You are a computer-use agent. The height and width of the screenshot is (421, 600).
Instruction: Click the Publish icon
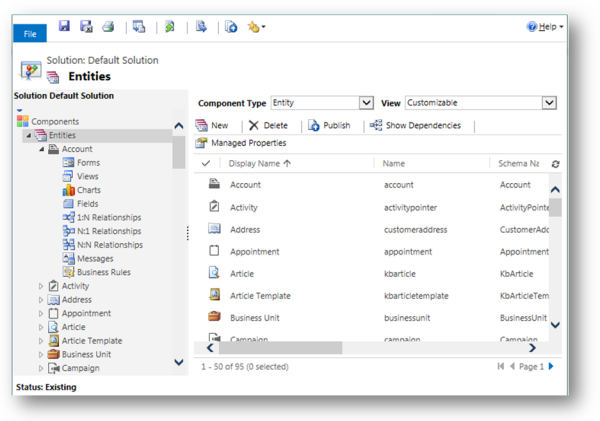tap(313, 126)
